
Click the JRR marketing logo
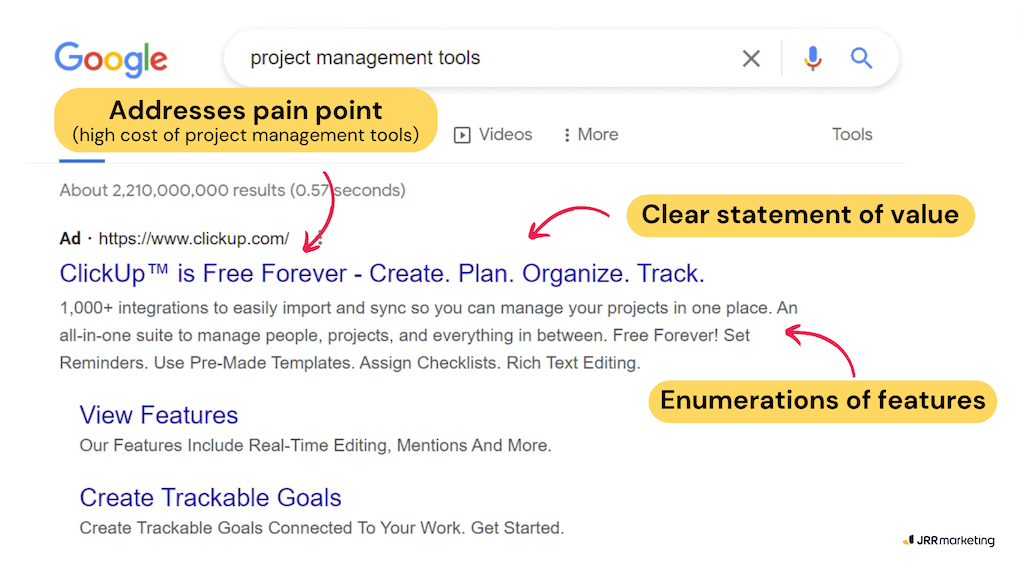pyautogui.click(x=948, y=541)
